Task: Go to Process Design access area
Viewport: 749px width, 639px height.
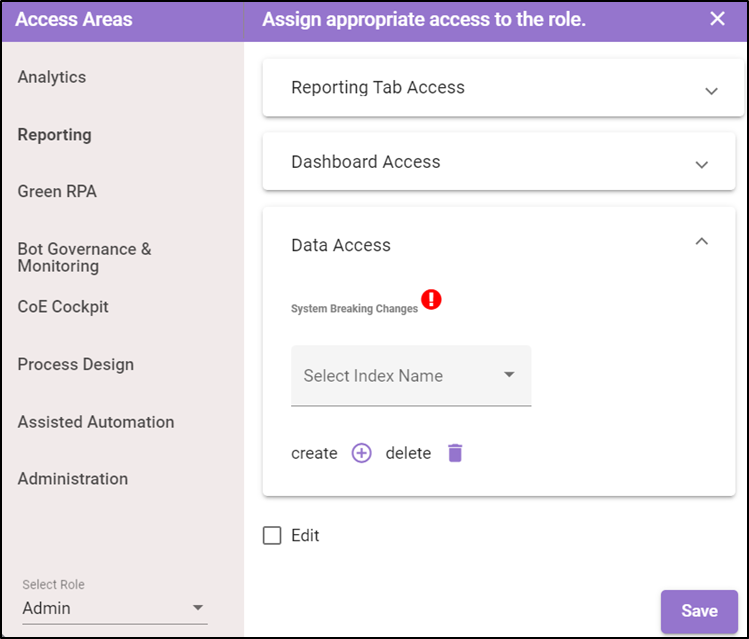Action: (x=75, y=364)
